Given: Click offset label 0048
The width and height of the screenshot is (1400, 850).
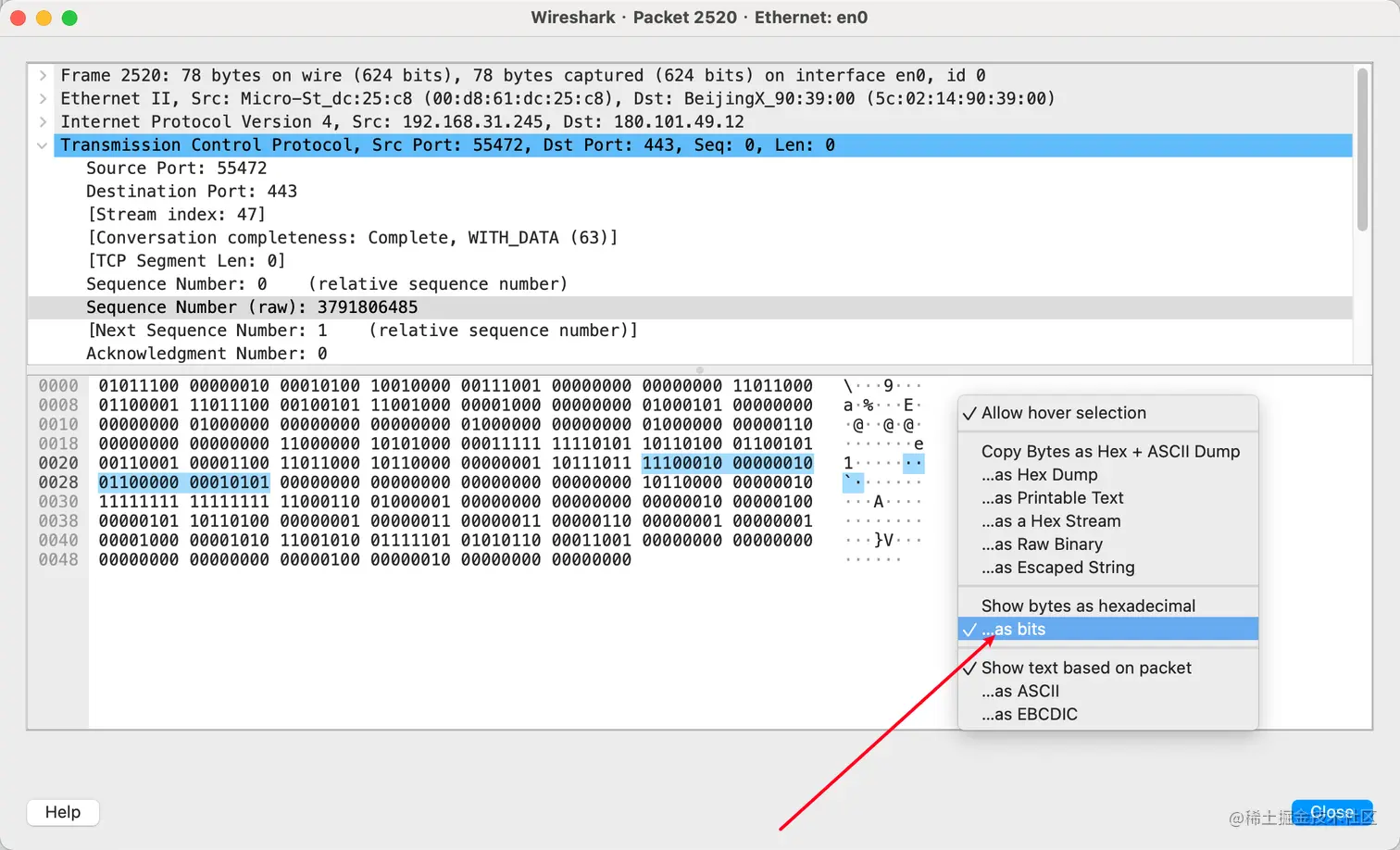Looking at the screenshot, I should tap(58, 559).
